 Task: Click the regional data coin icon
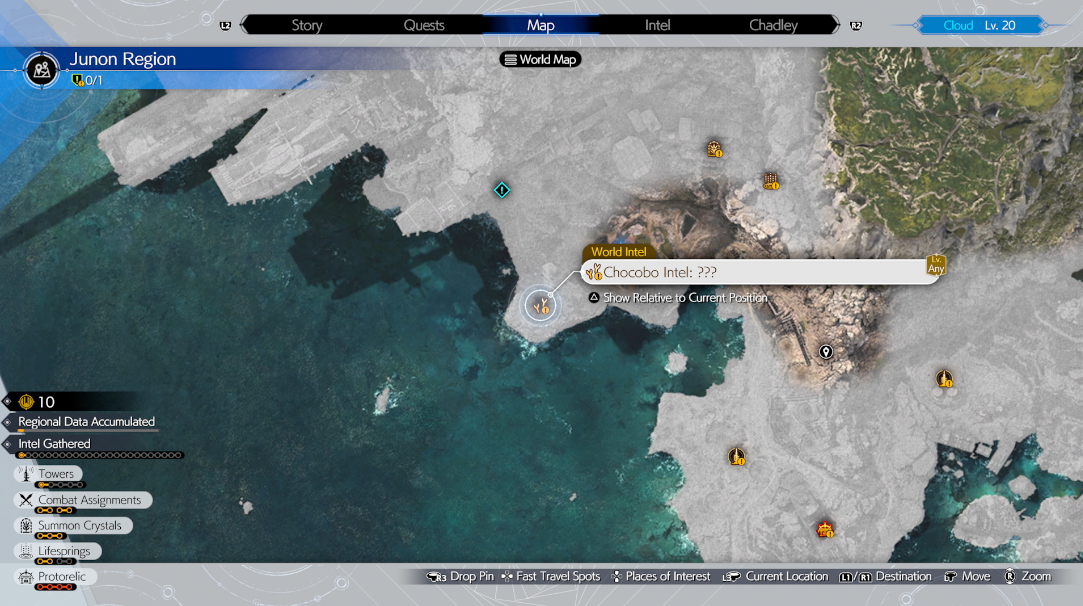(26, 401)
